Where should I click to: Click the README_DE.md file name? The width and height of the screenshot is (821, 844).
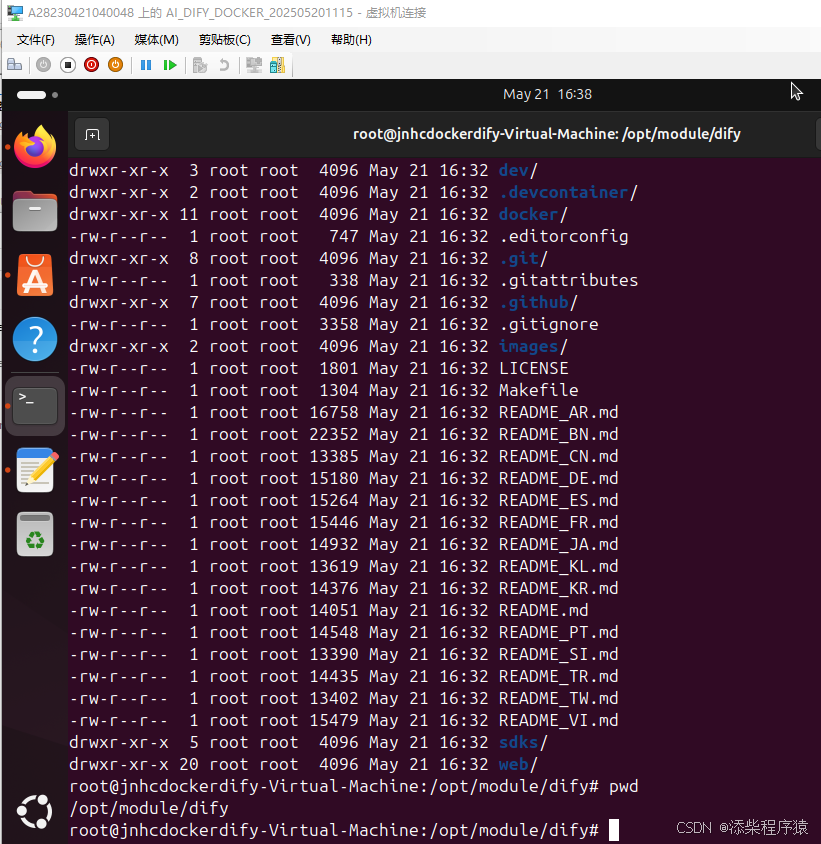coord(558,479)
